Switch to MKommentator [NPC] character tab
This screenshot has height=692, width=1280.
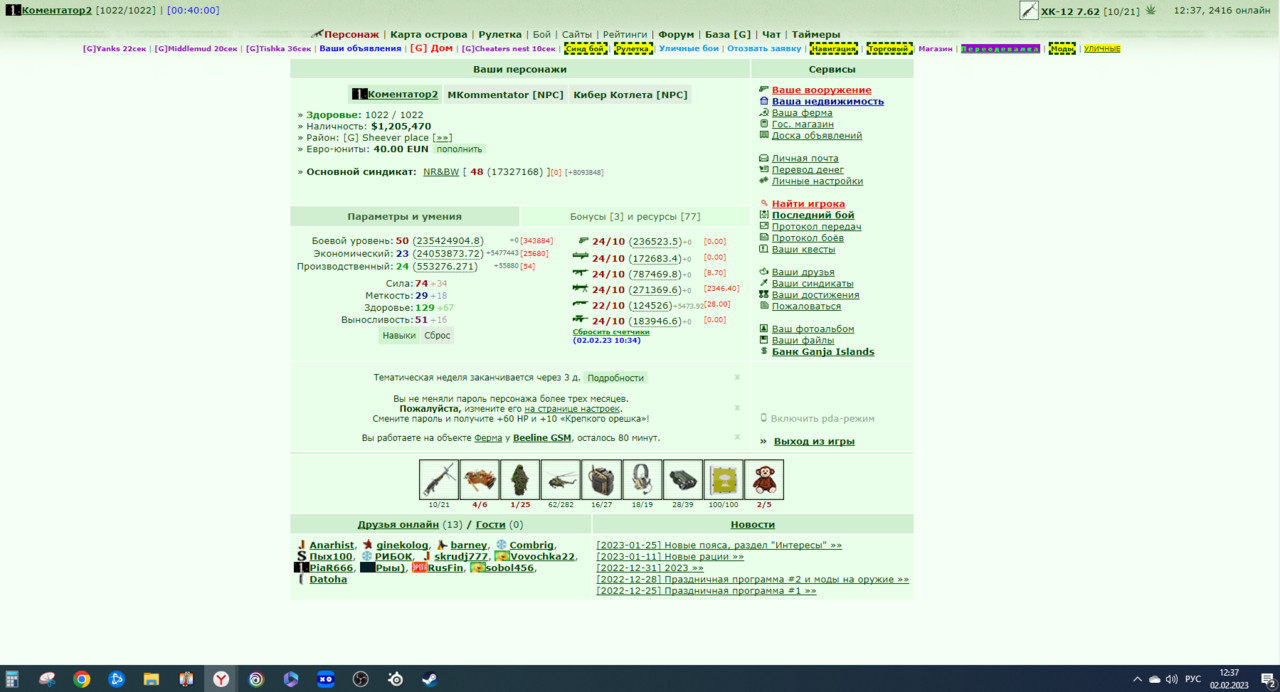[505, 94]
